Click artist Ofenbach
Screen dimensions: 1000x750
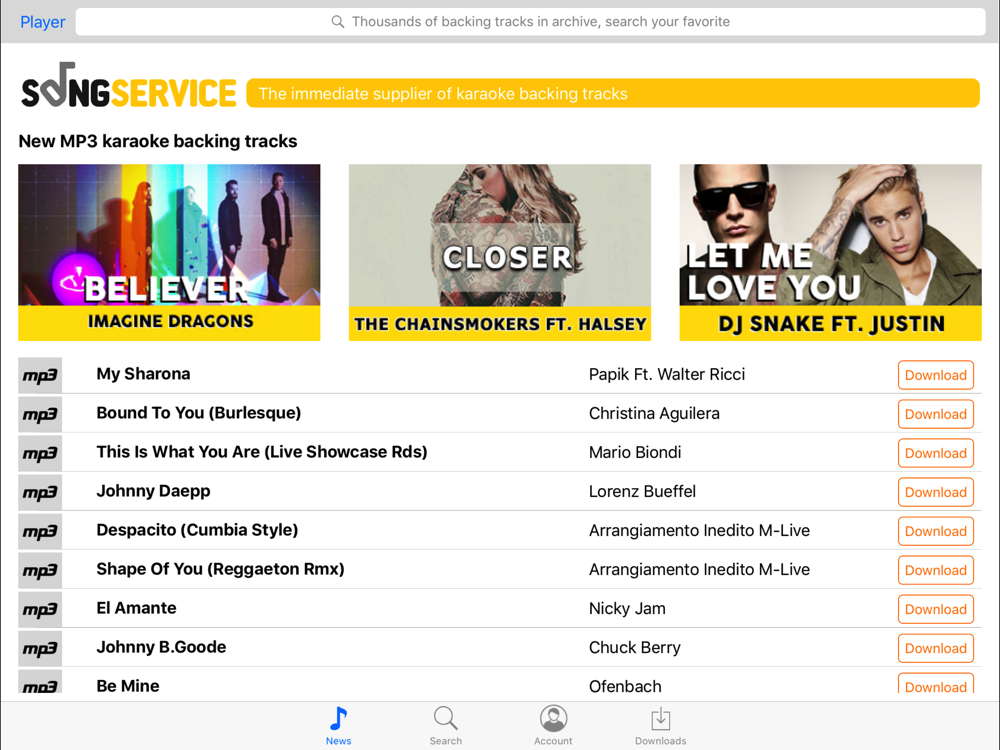pyautogui.click(x=625, y=686)
